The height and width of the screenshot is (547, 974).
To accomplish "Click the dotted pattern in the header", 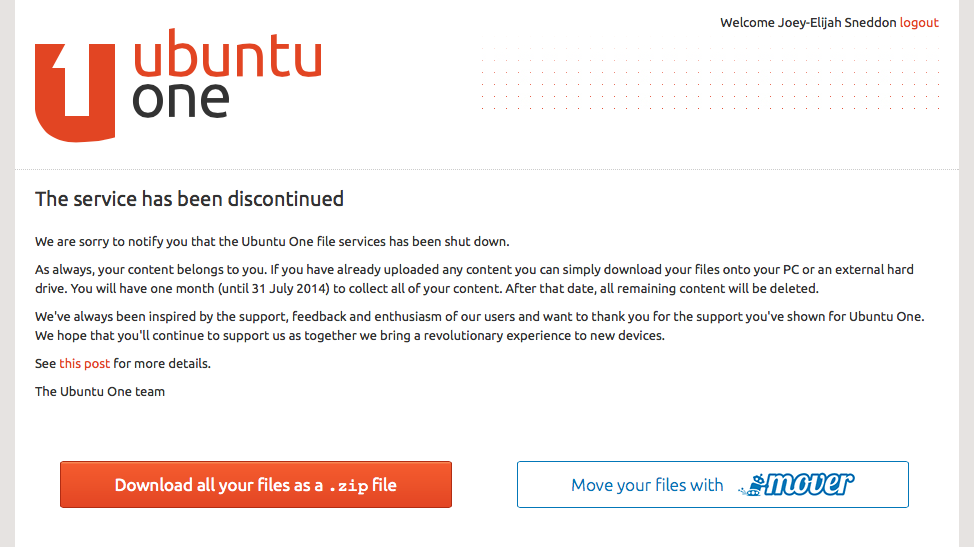I will click(x=708, y=78).
